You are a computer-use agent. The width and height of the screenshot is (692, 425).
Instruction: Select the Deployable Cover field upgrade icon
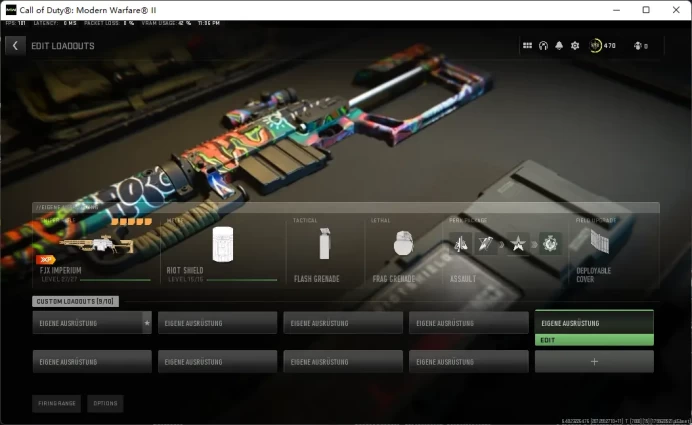click(600, 242)
